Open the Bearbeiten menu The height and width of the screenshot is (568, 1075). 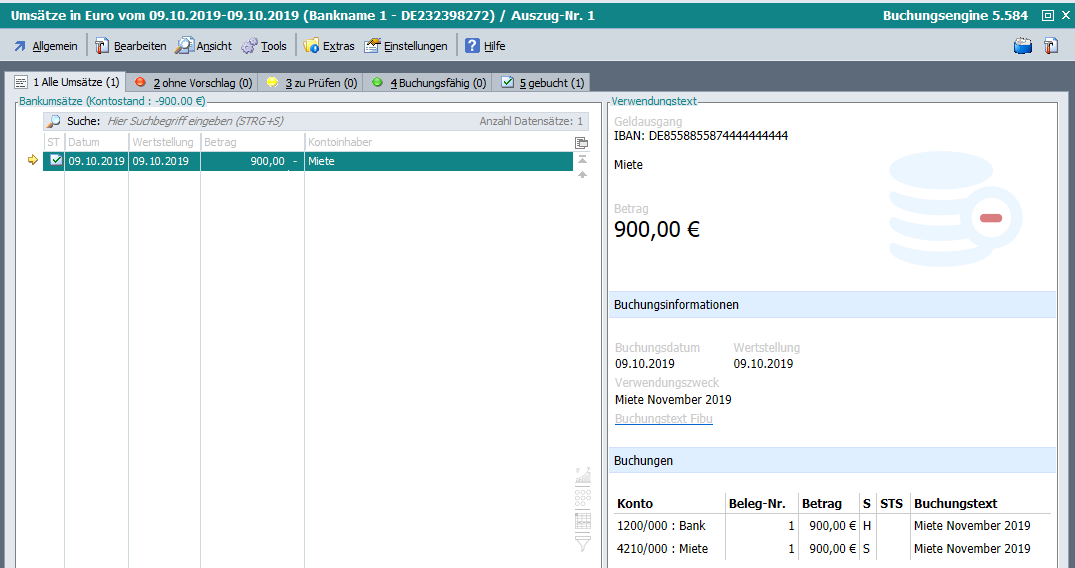click(x=130, y=46)
